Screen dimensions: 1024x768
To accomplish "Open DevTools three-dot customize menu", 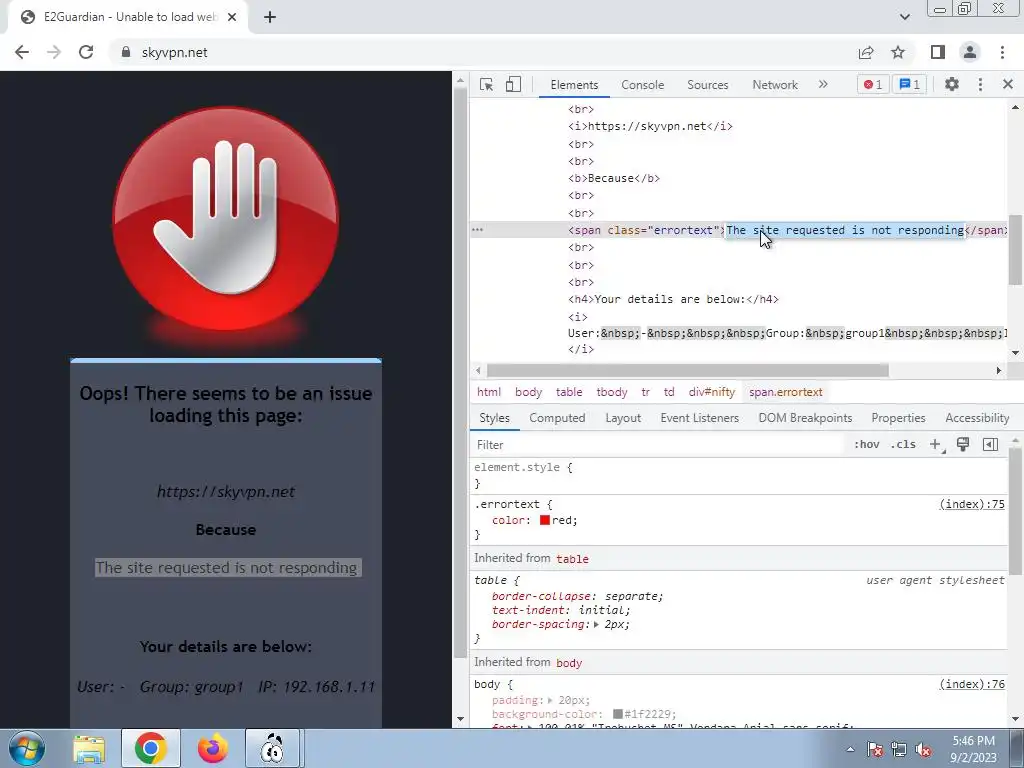I will pos(980,84).
